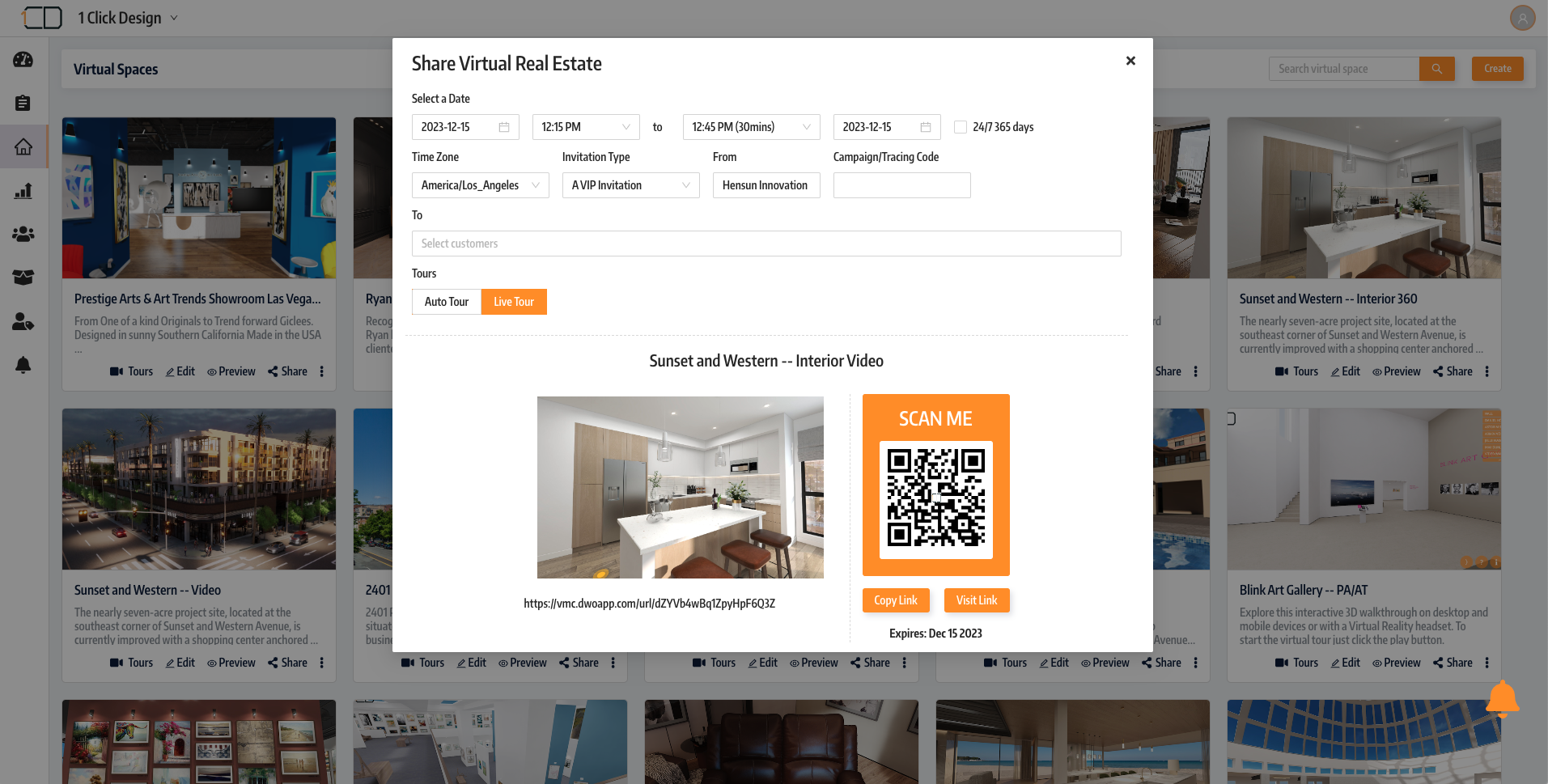Open the 12:15 PM start time dropdown

click(586, 127)
